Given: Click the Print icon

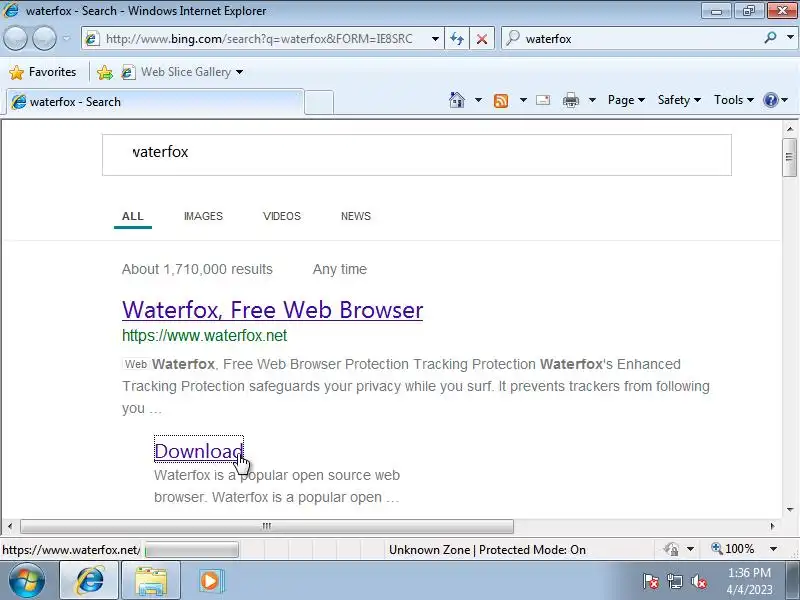Looking at the screenshot, I should click(x=570, y=100).
